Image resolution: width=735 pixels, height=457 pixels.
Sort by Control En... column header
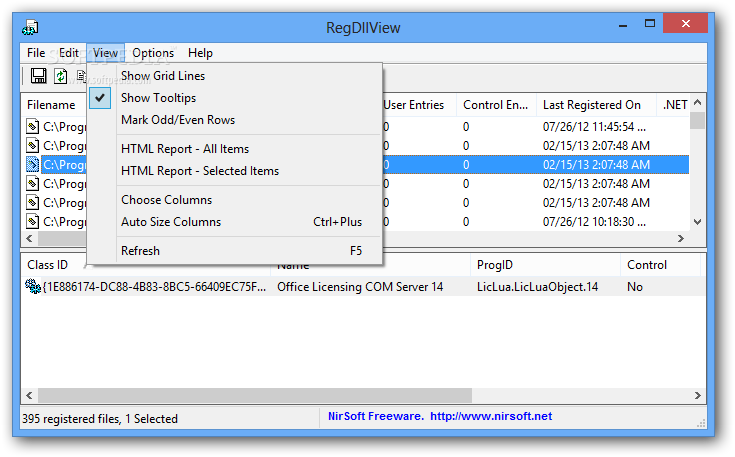pos(496,105)
